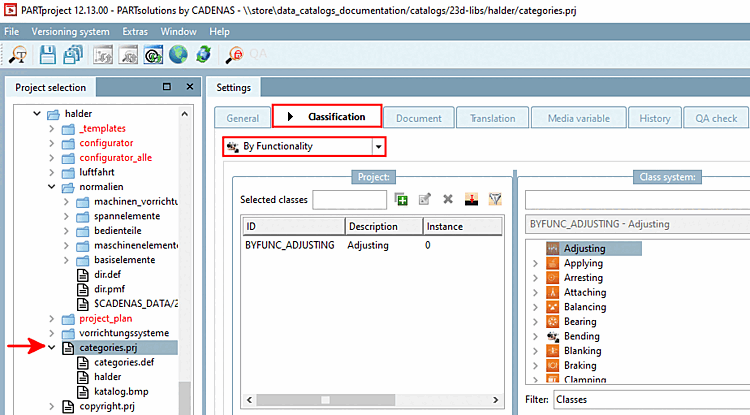This screenshot has width=750, height=415.
Task: Switch to the History tab
Action: point(654,118)
